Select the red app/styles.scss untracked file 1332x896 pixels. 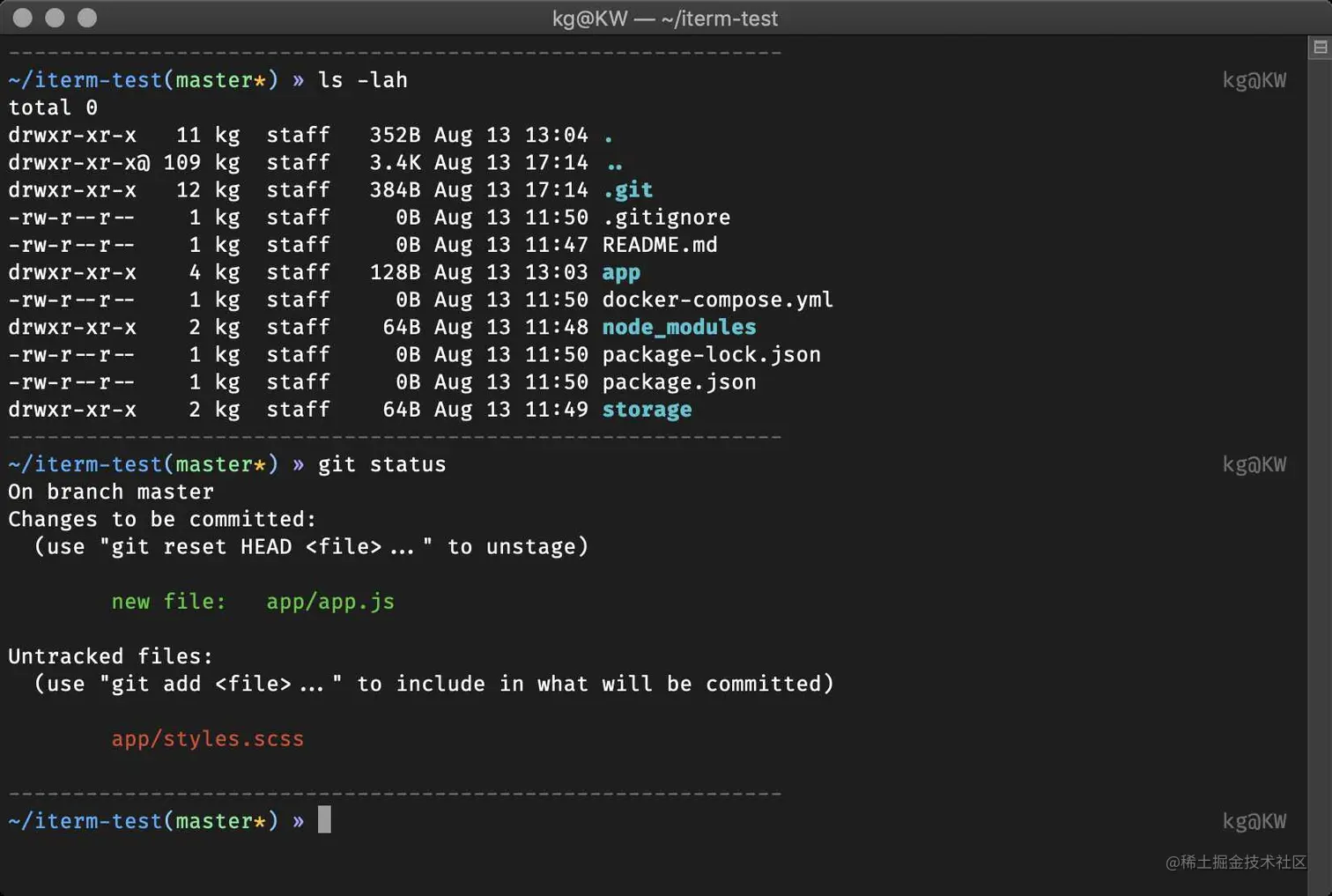[x=208, y=739]
